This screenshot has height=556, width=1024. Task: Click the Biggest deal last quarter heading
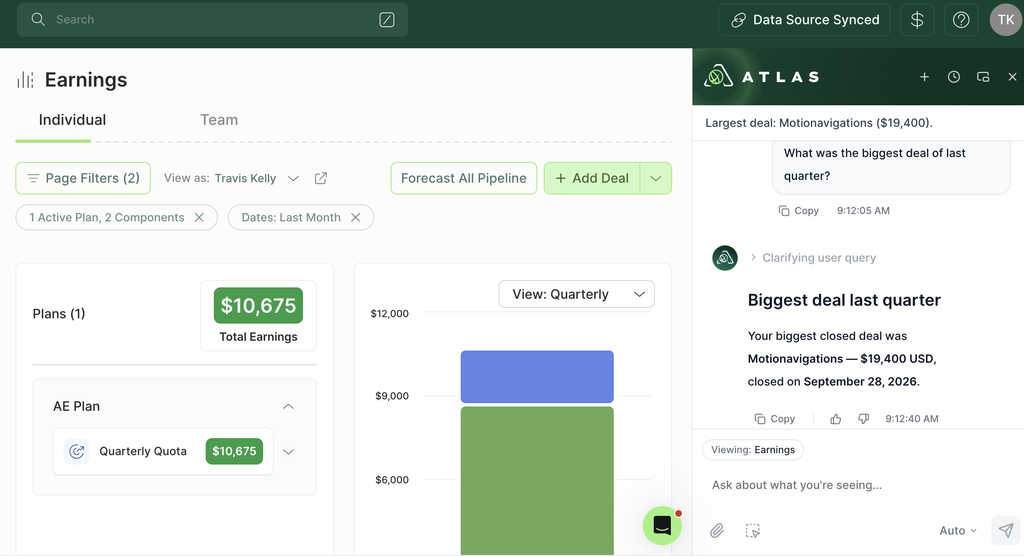coord(844,300)
